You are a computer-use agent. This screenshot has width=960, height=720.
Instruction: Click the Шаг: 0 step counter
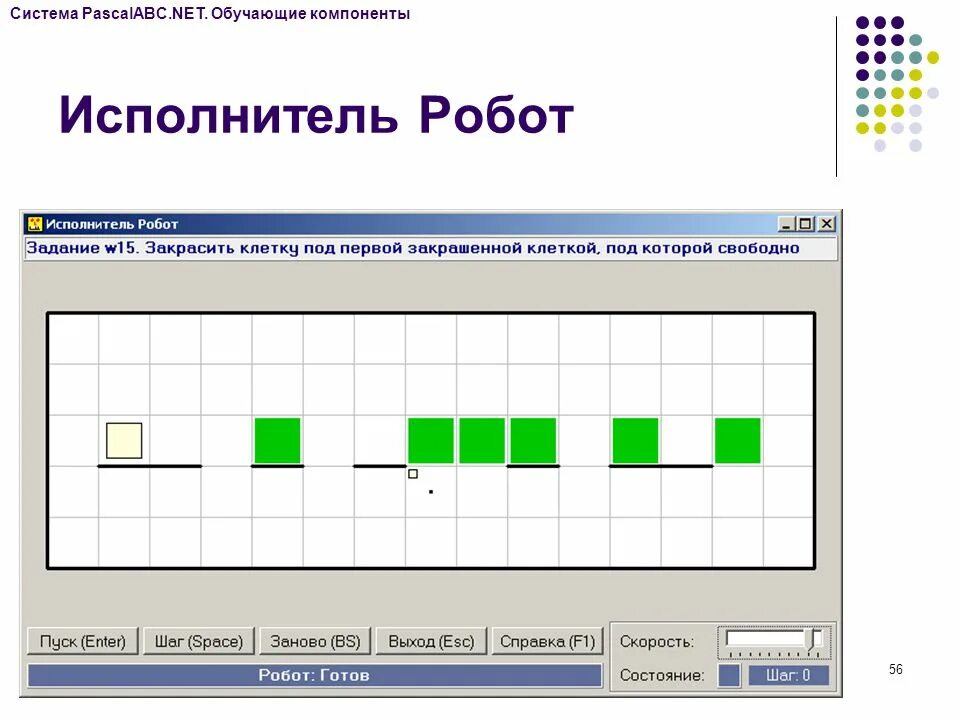tap(789, 675)
